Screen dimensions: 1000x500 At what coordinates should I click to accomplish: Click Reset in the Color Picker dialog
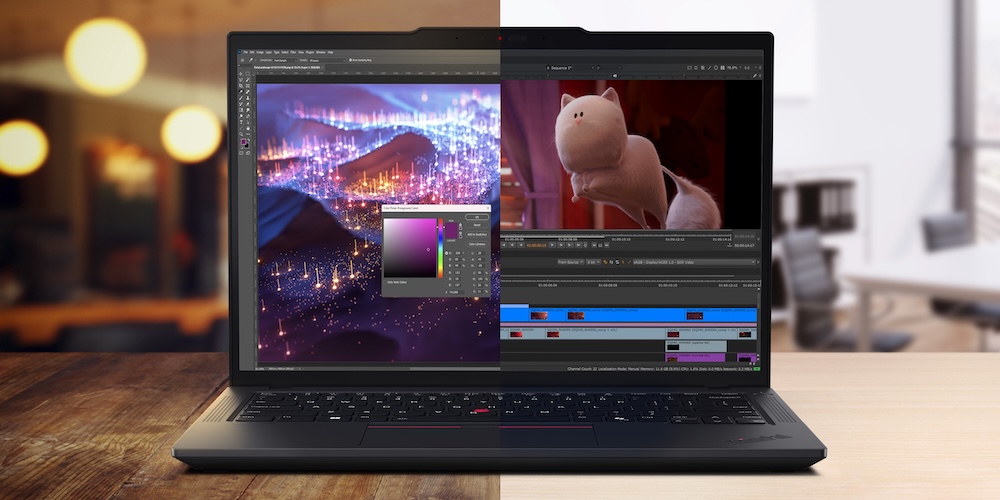tap(477, 225)
